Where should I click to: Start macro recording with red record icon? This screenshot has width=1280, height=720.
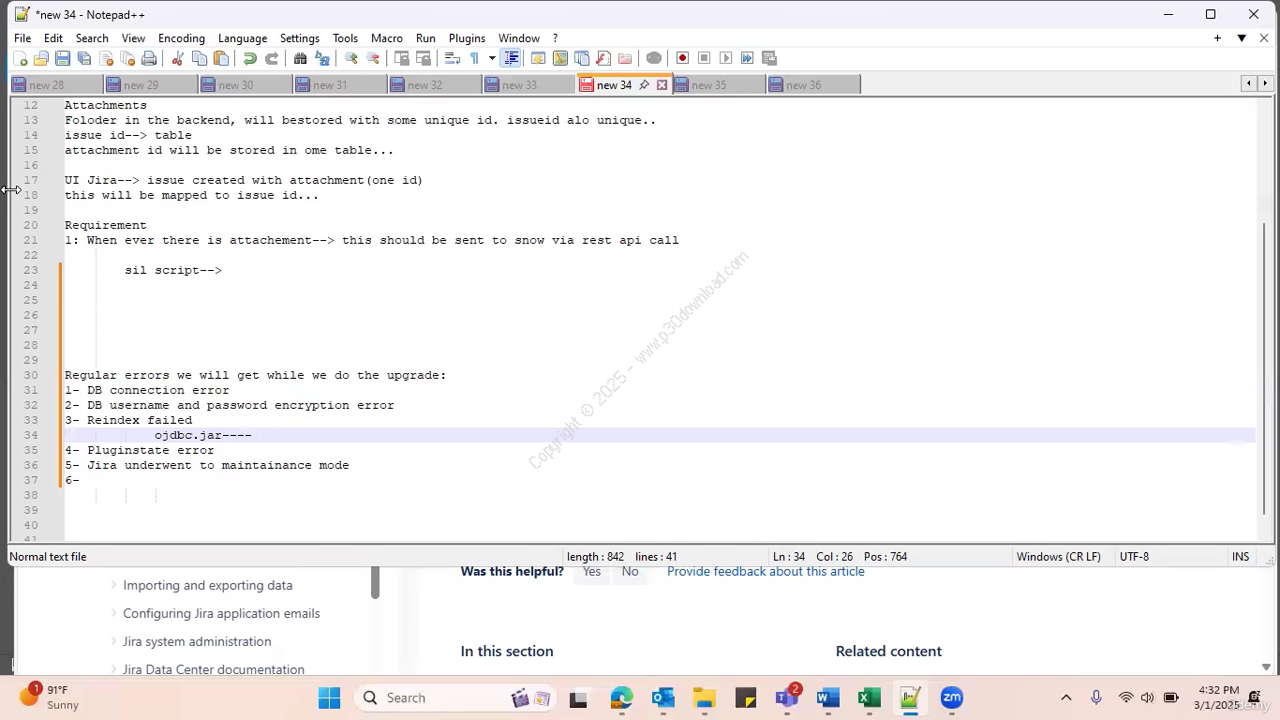(x=682, y=58)
